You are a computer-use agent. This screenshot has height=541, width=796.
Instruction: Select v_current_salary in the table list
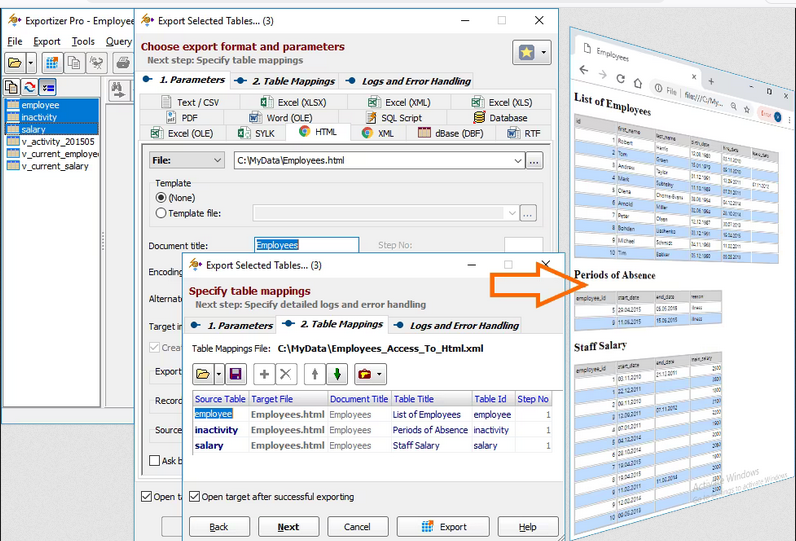pos(53,166)
